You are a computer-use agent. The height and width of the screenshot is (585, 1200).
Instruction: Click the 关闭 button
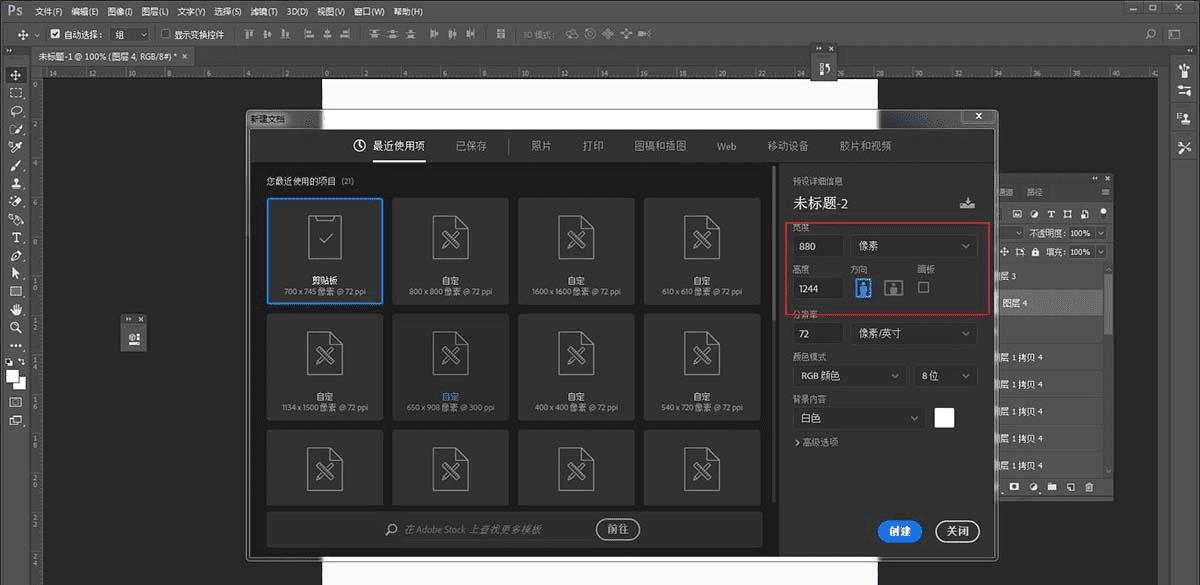pyautogui.click(x=957, y=531)
